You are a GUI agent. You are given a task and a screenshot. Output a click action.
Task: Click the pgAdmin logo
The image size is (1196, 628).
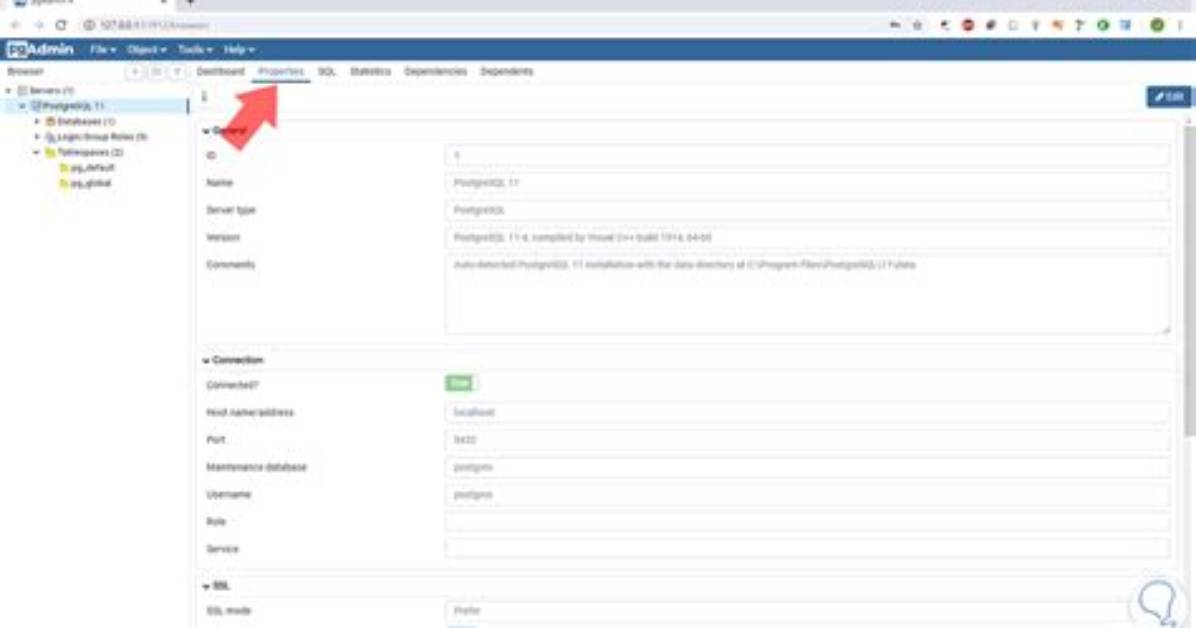(x=40, y=50)
